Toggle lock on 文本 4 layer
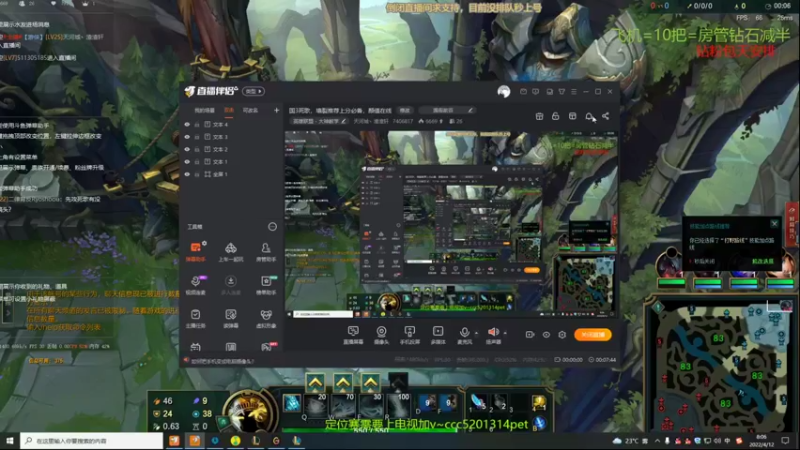 pyautogui.click(x=197, y=124)
